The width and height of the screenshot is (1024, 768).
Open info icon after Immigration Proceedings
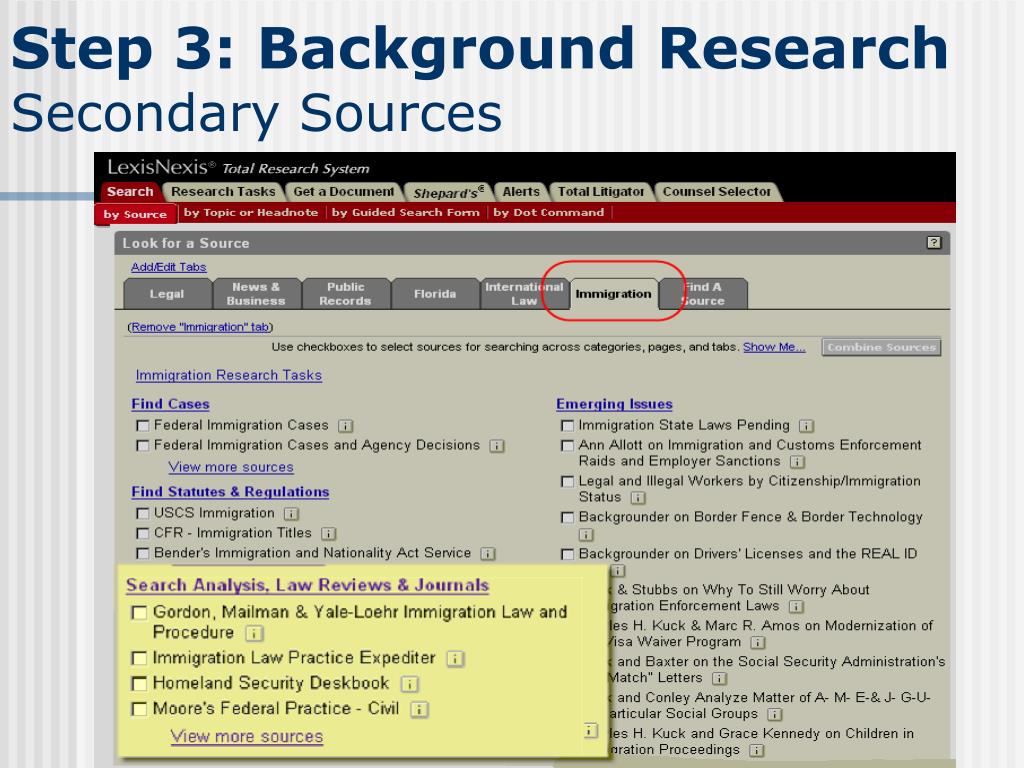[x=756, y=750]
